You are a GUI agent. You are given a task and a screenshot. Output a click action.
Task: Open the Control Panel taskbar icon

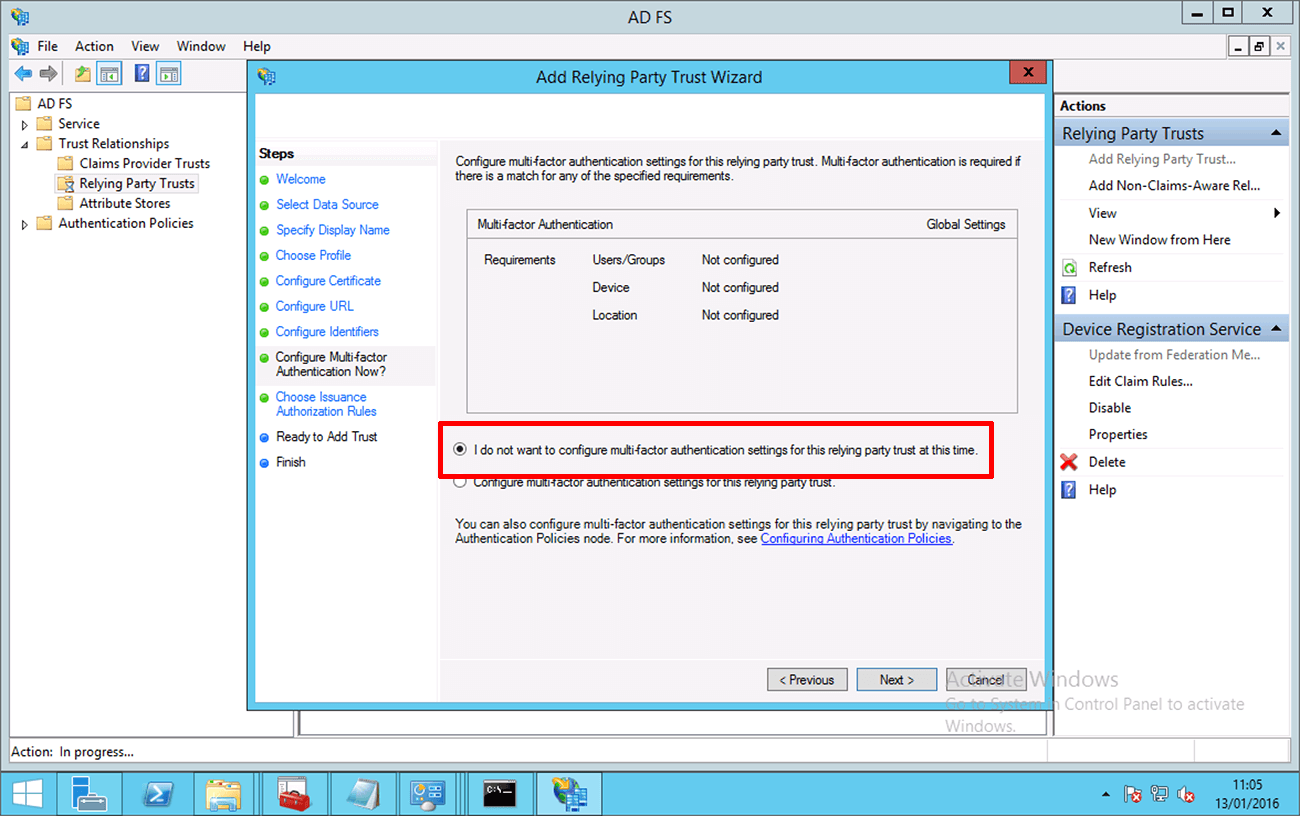pos(430,794)
